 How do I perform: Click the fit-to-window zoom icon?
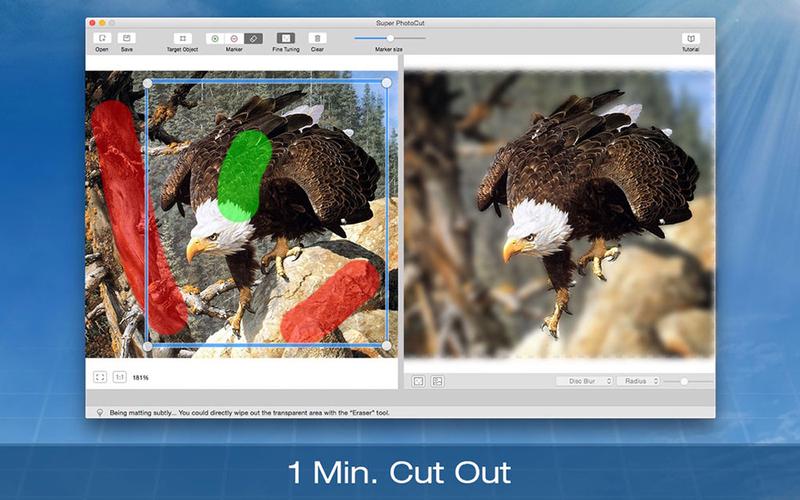click(x=100, y=377)
